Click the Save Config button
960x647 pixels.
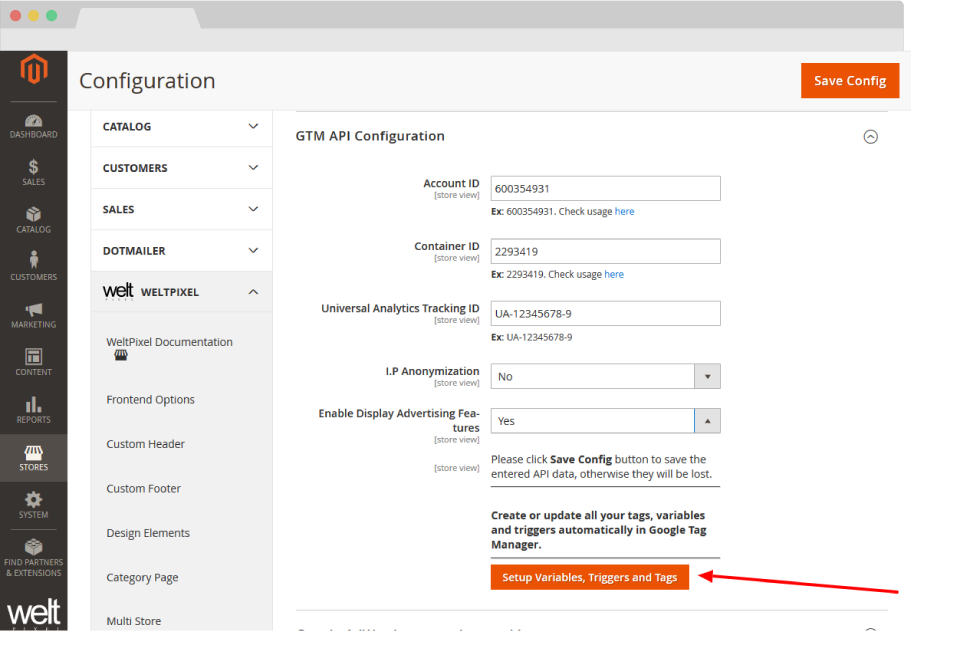849,81
